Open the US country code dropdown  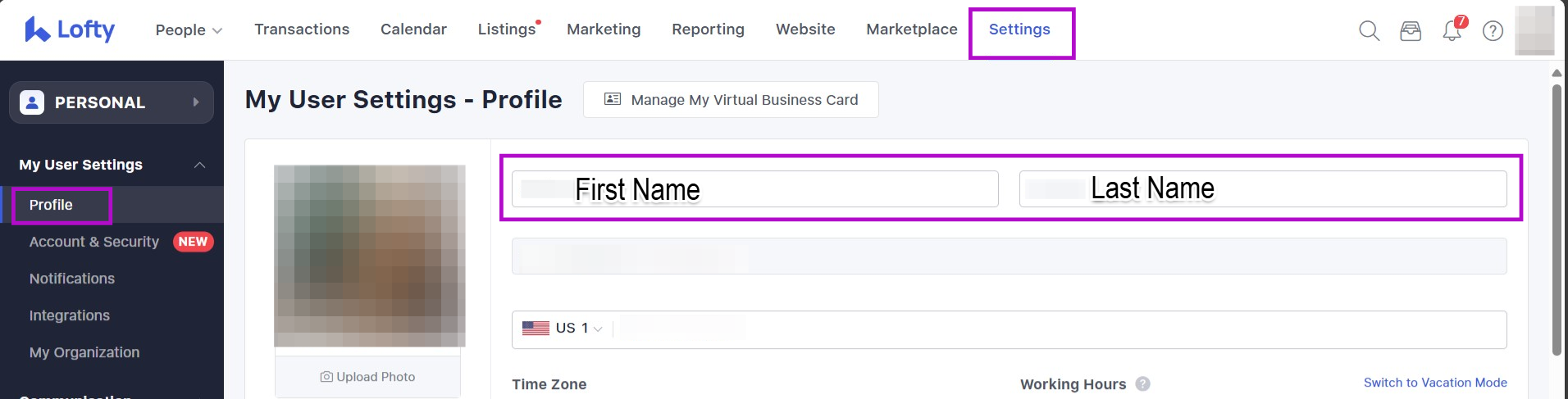tap(563, 329)
